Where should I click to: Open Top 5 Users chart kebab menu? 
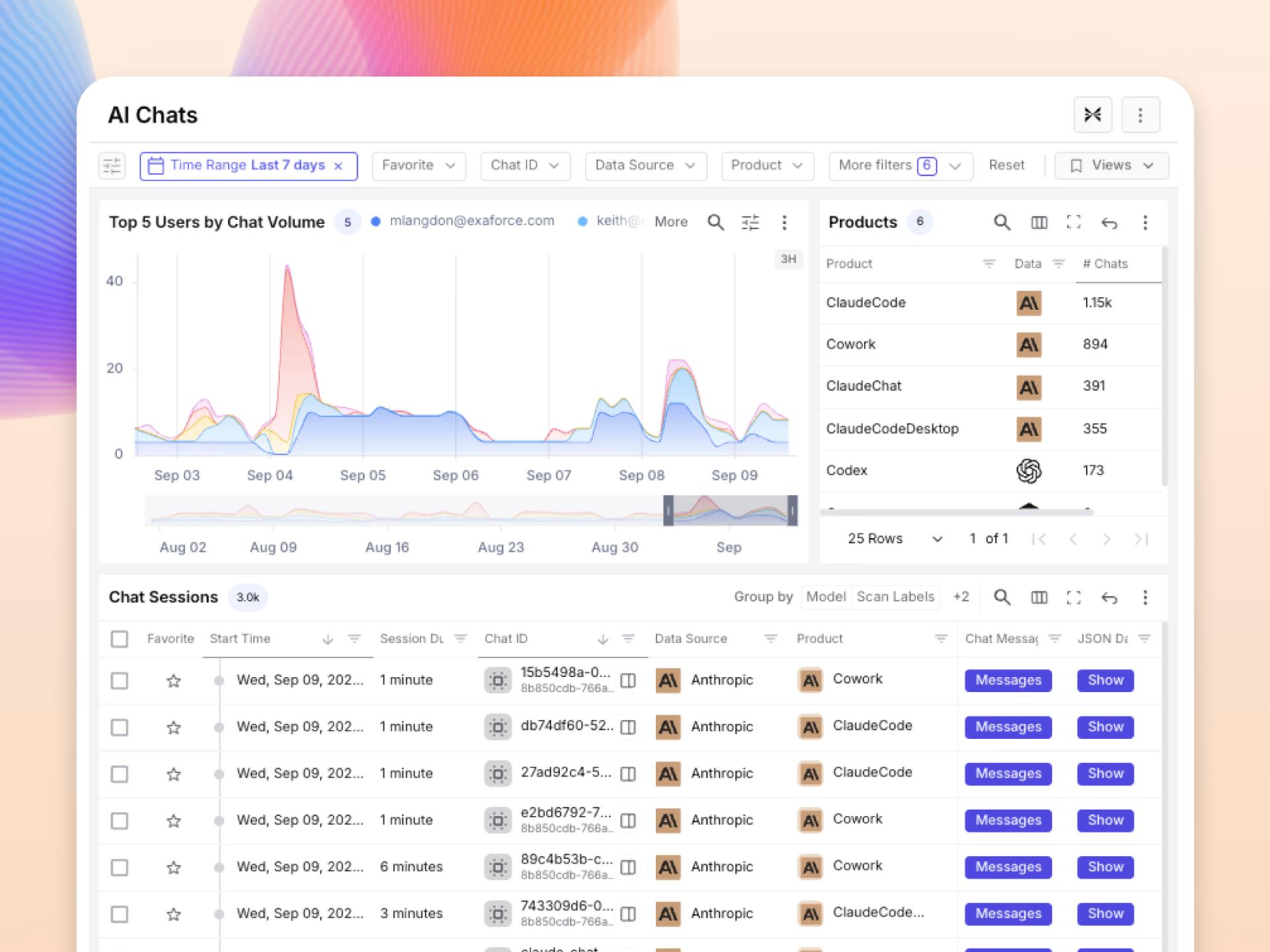pyautogui.click(x=784, y=222)
